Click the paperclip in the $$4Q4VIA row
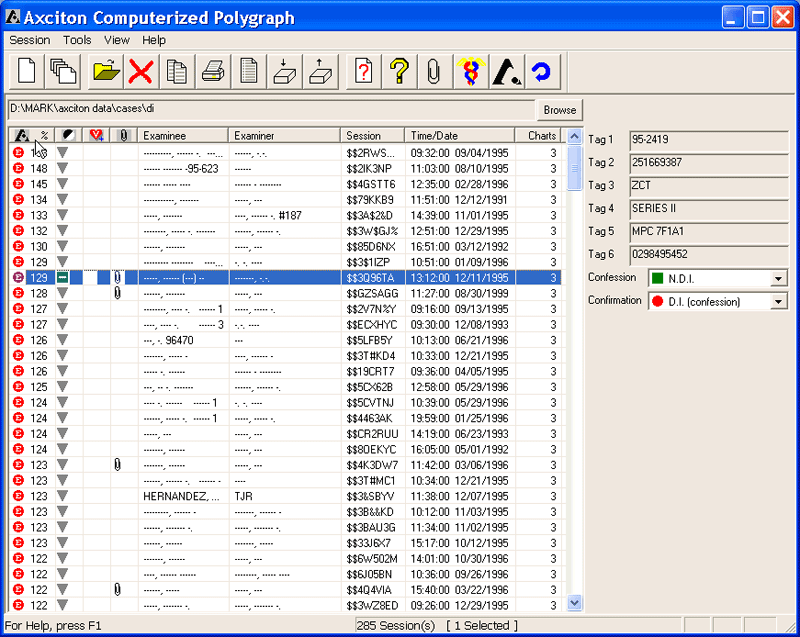Image resolution: width=800 pixels, height=637 pixels. 117,590
